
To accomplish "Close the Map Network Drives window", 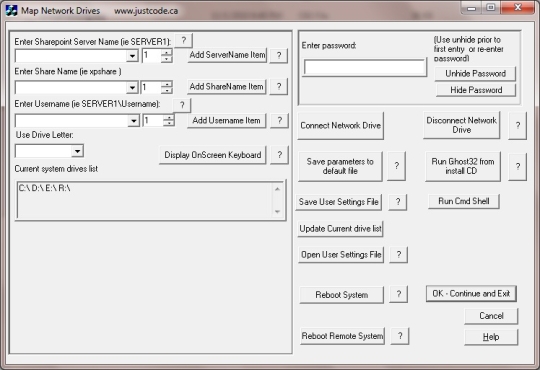I will coord(518,8).
